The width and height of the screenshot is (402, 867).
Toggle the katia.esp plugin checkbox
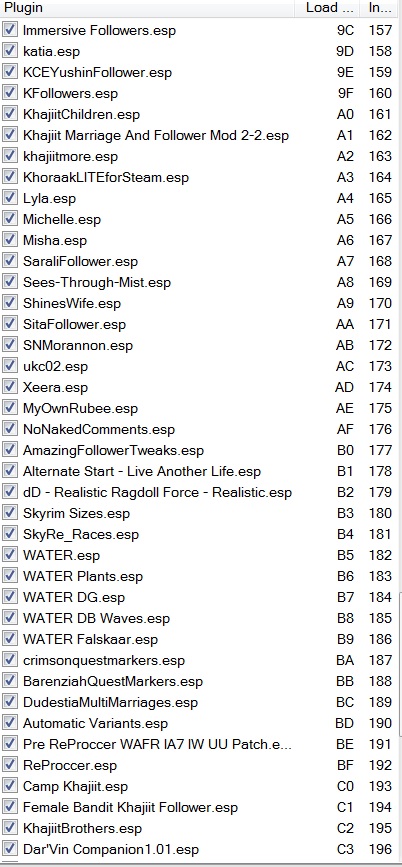[x=10, y=50]
